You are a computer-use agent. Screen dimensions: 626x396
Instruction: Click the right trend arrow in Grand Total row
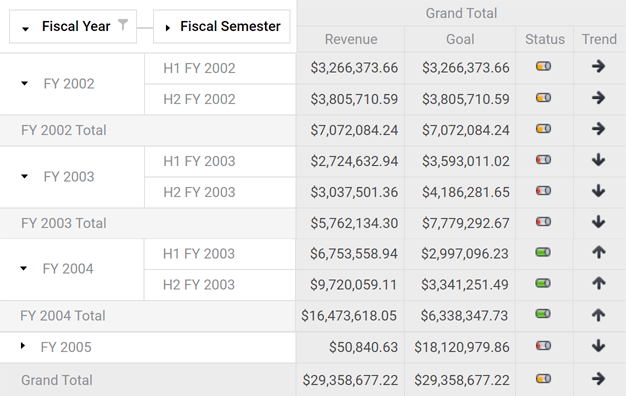point(598,378)
